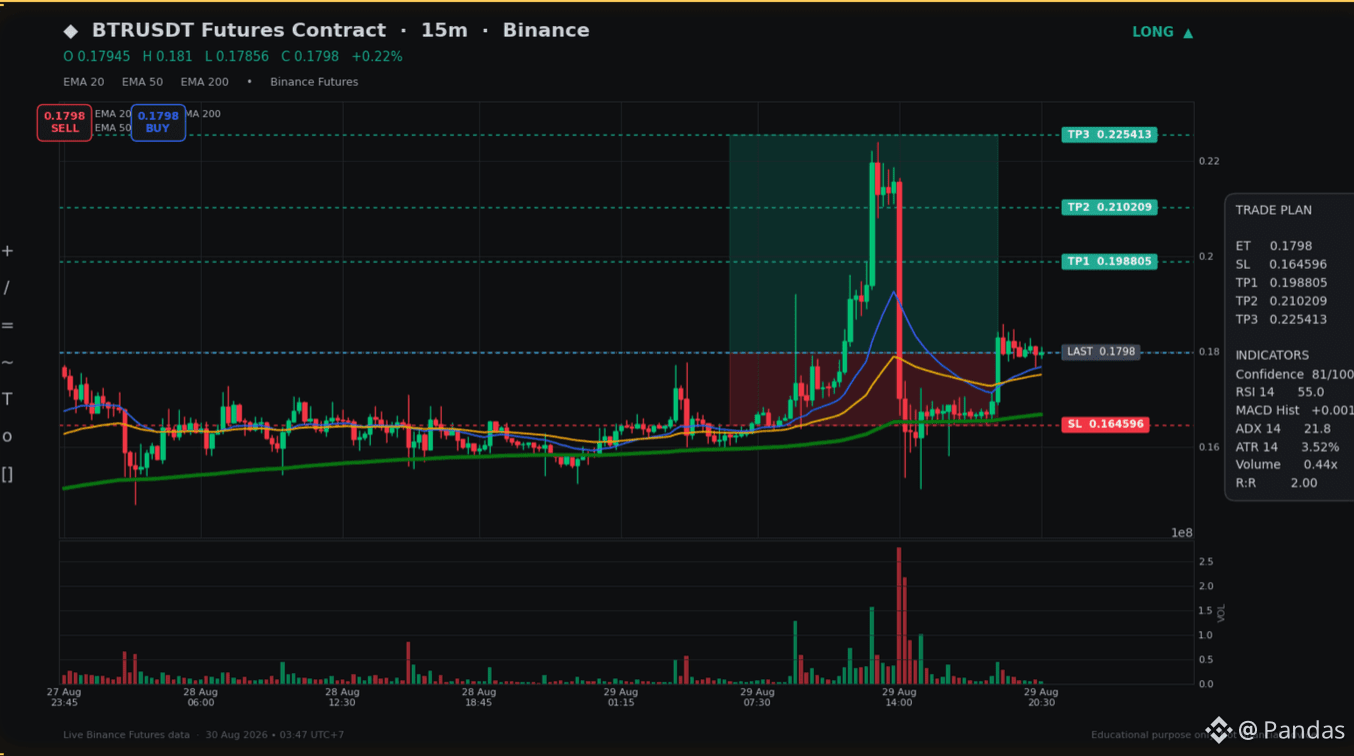Screen dimensions: 1354x756
Task: Click the blue BUY 0.1798 button
Action: [x=158, y=122]
